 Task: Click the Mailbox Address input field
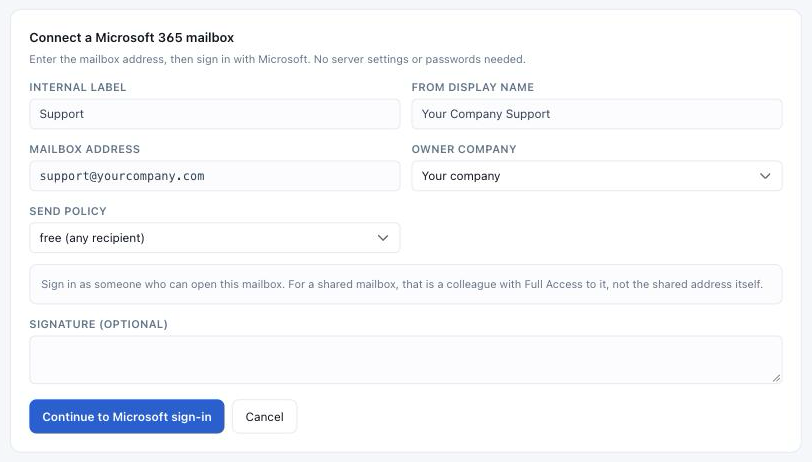pos(214,176)
